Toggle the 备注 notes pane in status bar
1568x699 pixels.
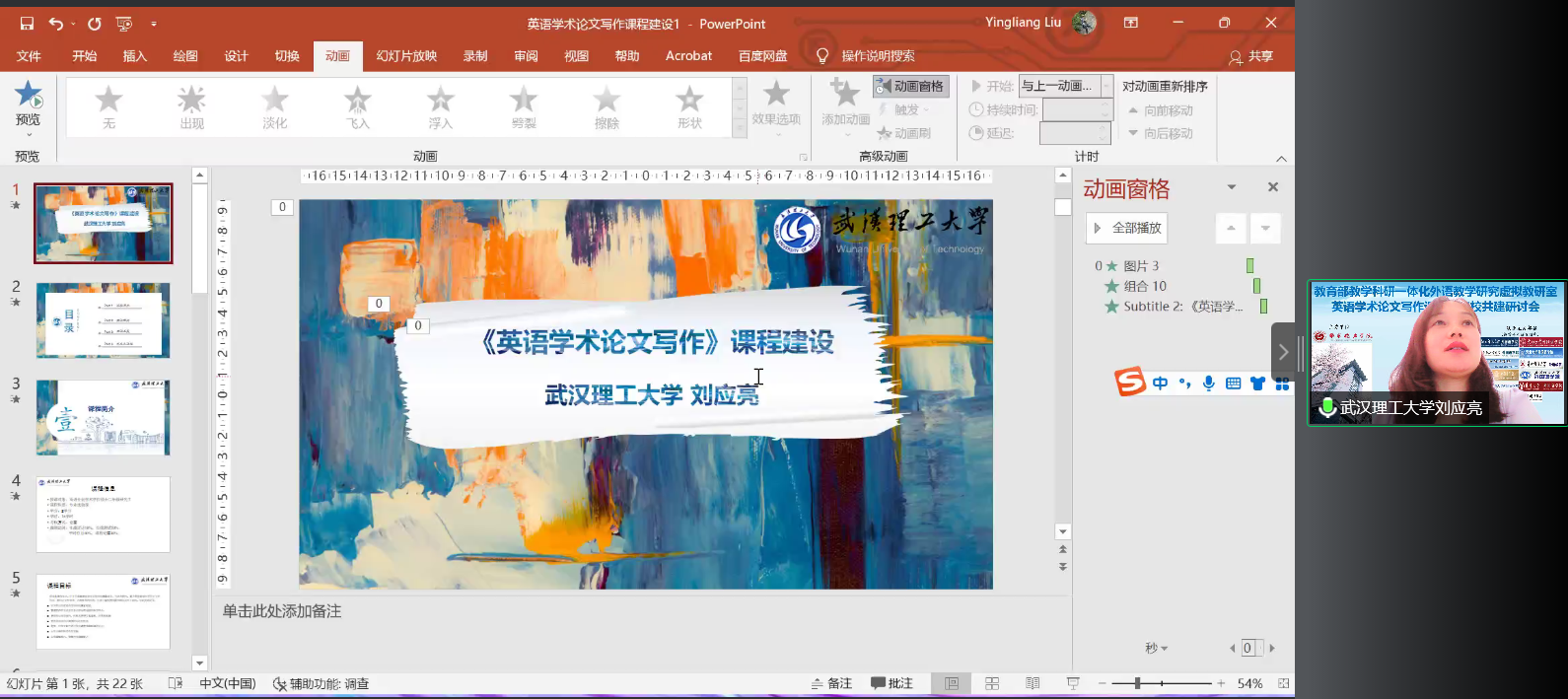tap(831, 683)
